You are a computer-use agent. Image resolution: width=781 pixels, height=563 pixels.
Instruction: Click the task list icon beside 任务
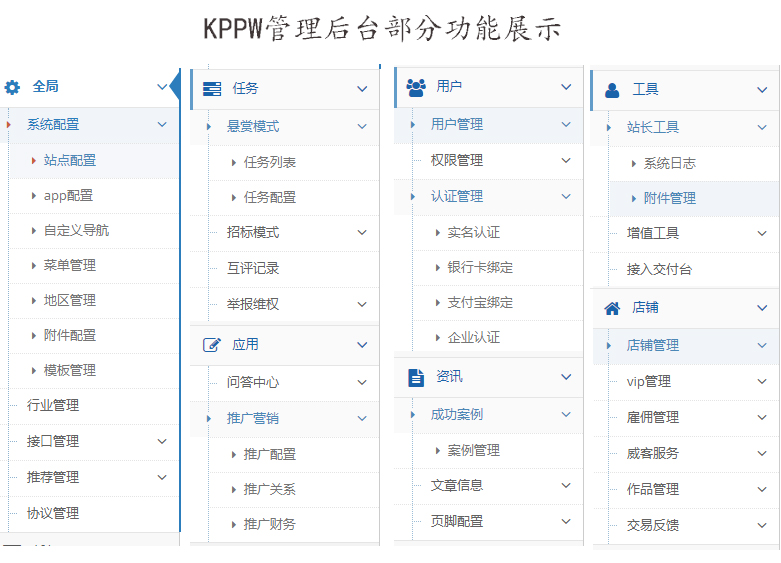(212, 89)
